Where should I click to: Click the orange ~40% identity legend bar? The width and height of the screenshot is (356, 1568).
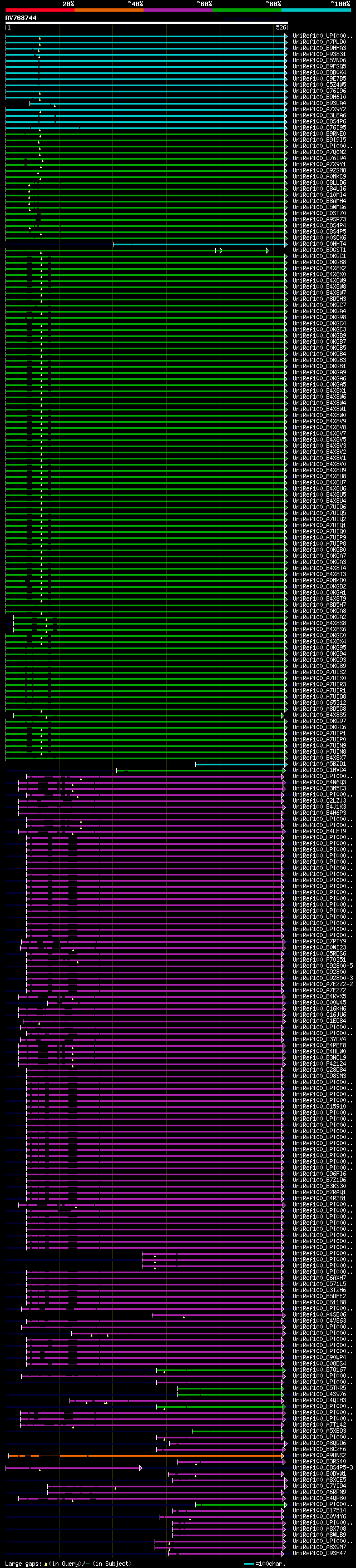109,10
